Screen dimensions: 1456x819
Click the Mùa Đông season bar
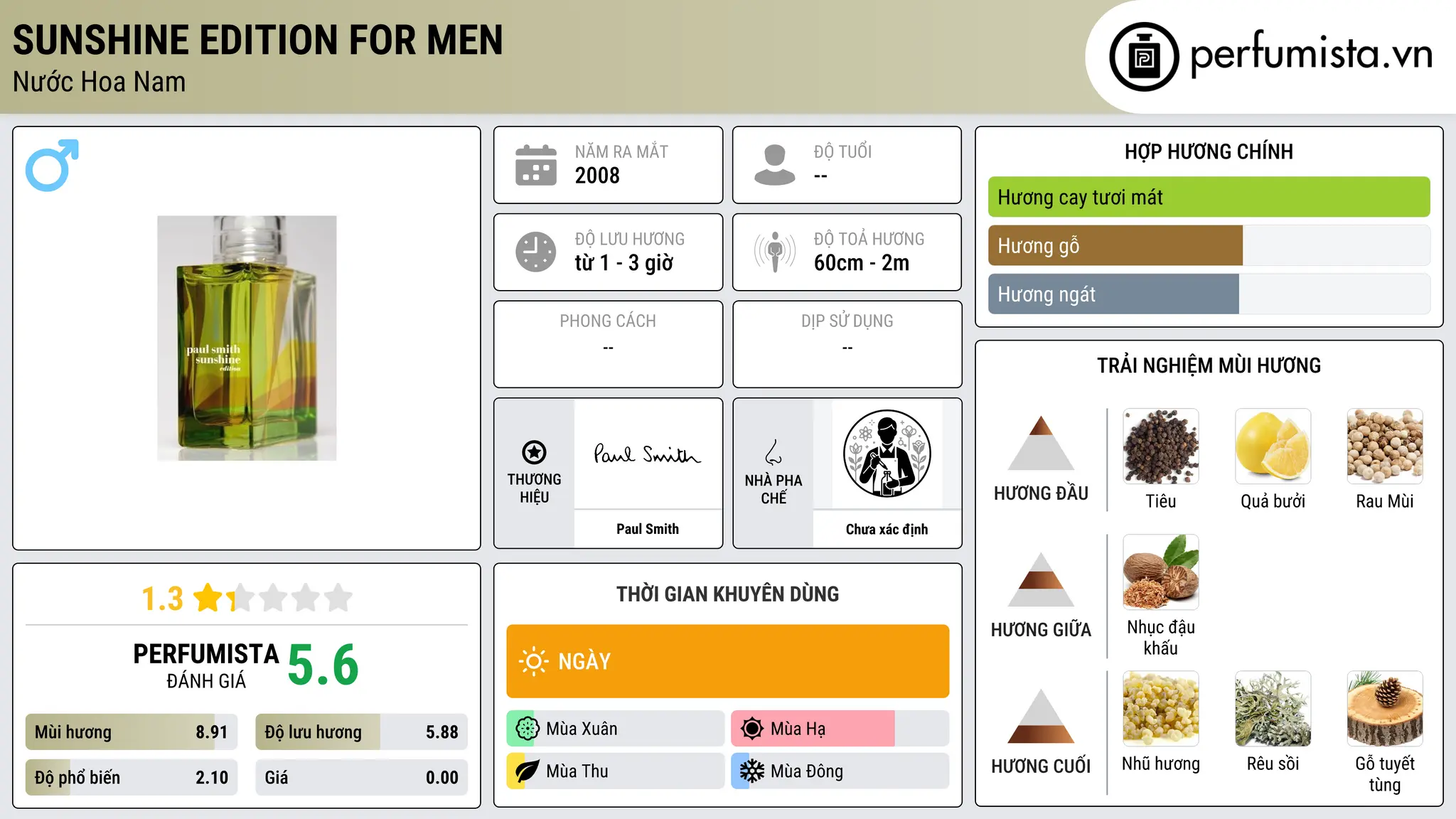[x=840, y=771]
